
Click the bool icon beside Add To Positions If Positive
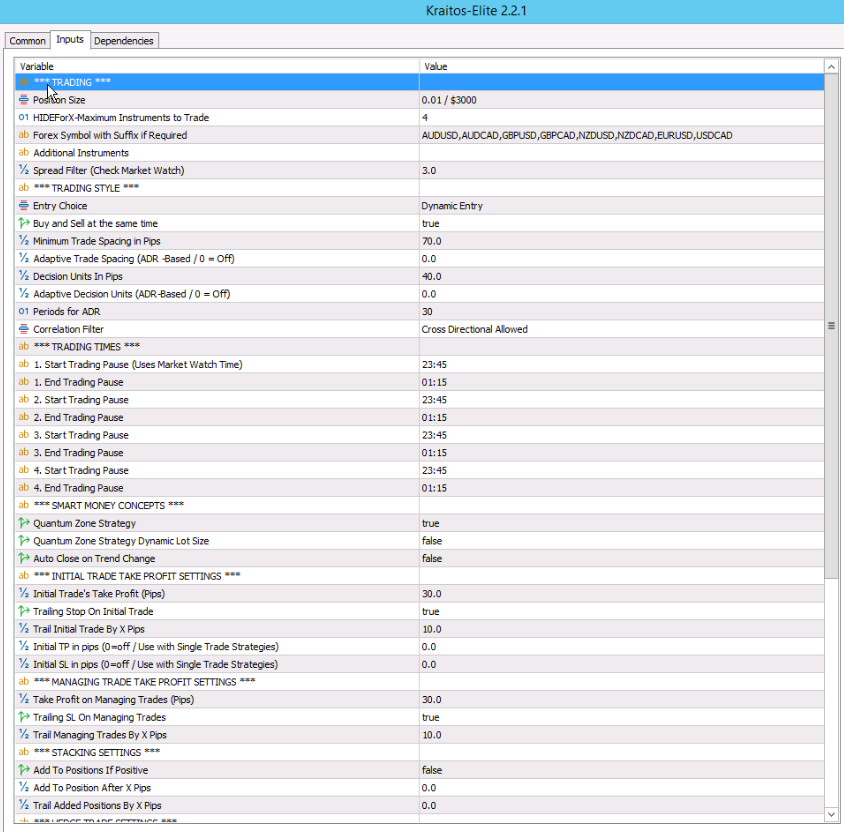(x=24, y=770)
